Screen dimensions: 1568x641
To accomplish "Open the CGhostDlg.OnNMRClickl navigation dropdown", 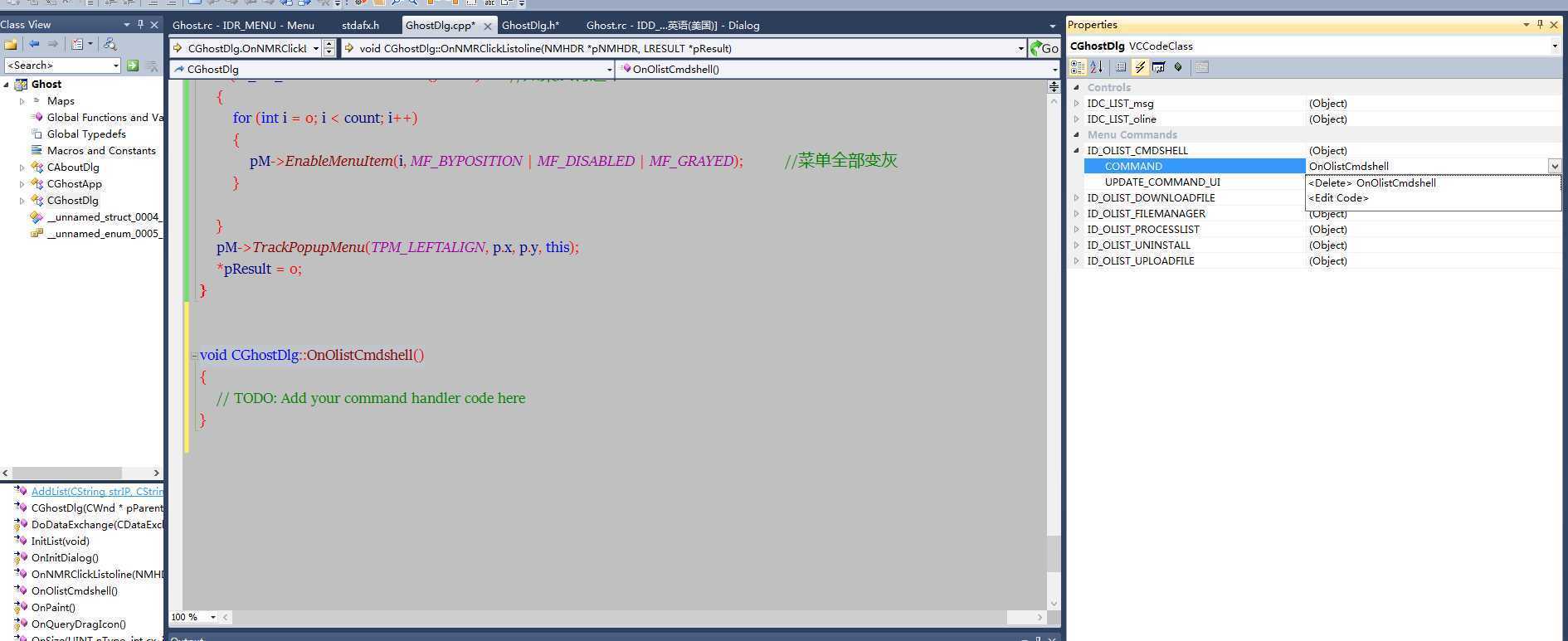I will [316, 49].
